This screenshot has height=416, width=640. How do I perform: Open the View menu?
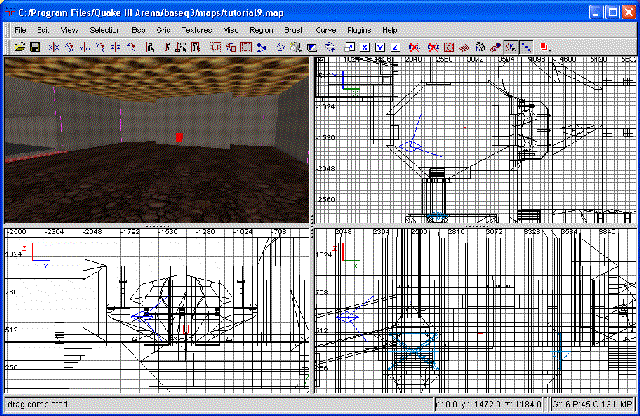pyautogui.click(x=69, y=30)
